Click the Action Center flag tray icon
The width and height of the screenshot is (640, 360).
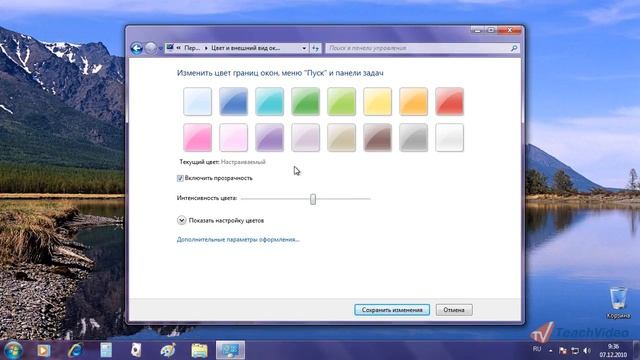[x=563, y=351]
